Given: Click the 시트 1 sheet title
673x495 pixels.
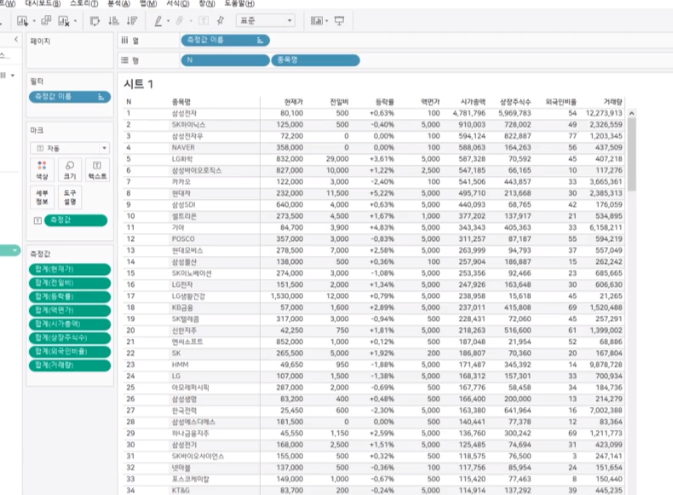Looking at the screenshot, I should pyautogui.click(x=138, y=84).
